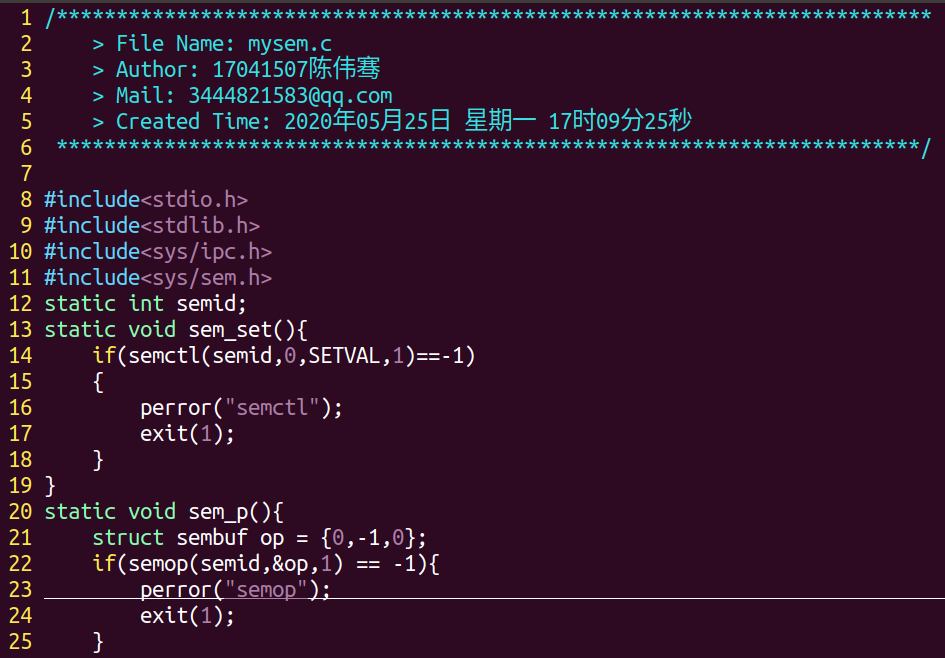This screenshot has height=658, width=945.
Task: Click the sem_set function name
Action: (x=230, y=330)
